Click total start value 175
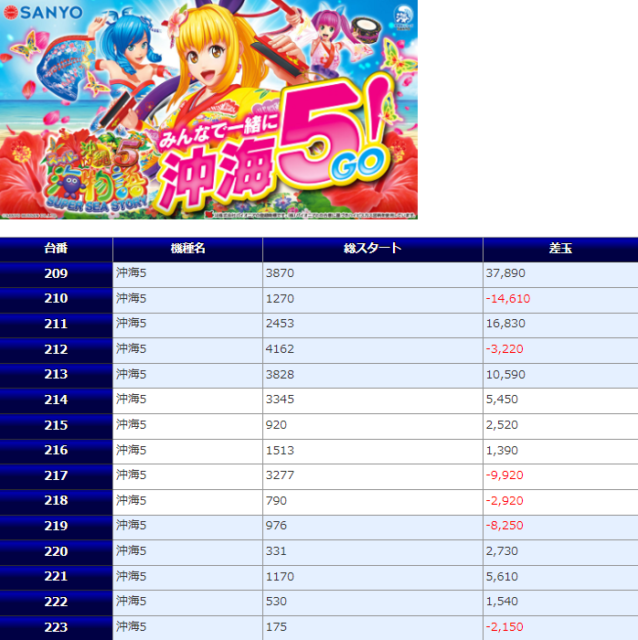 point(276,627)
